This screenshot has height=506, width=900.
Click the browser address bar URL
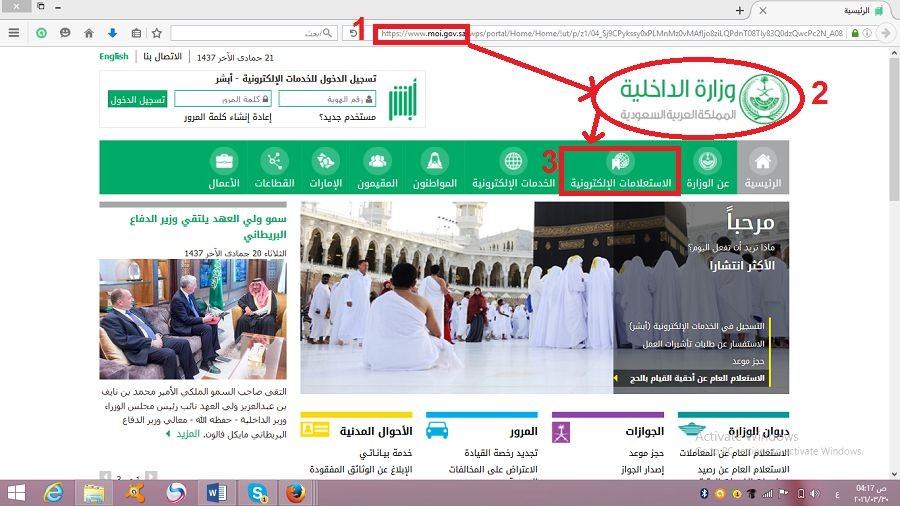[611, 33]
